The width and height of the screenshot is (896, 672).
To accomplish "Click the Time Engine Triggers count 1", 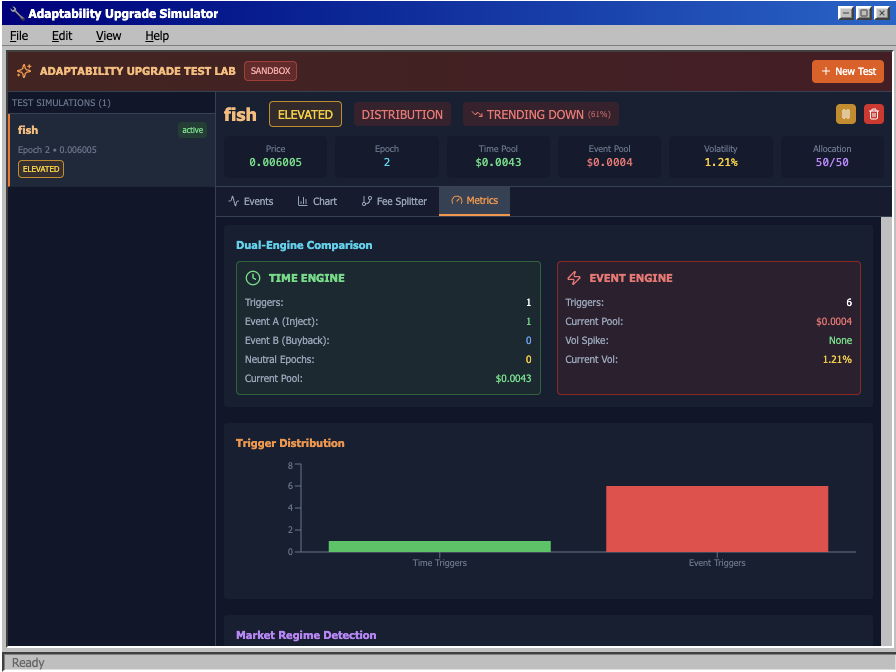I will pos(529,303).
